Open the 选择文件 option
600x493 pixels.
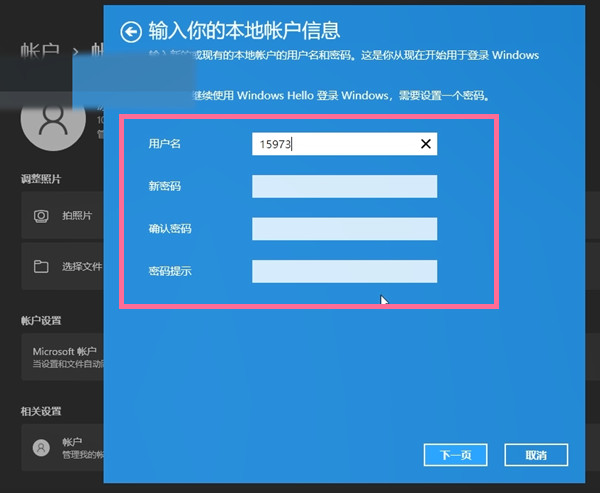(82, 267)
